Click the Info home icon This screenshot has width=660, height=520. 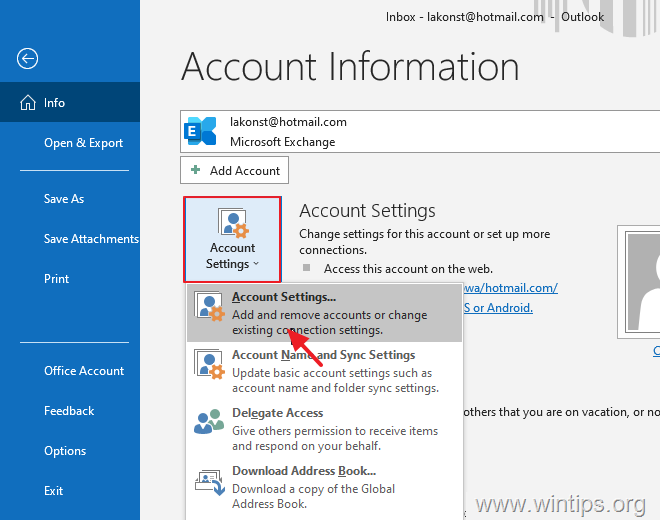click(28, 102)
